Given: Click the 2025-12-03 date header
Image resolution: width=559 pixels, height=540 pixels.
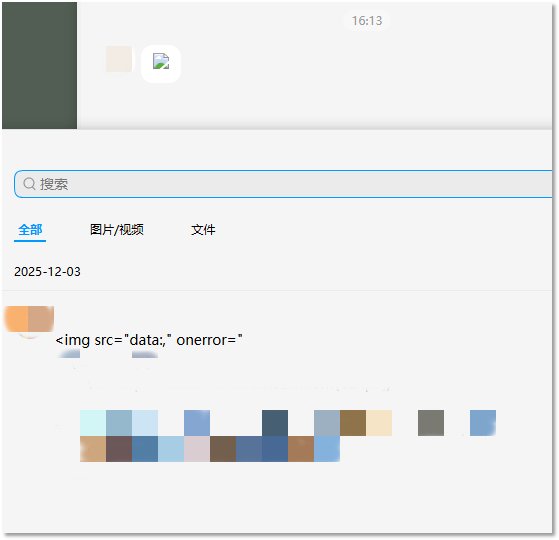Looking at the screenshot, I should (x=47, y=272).
